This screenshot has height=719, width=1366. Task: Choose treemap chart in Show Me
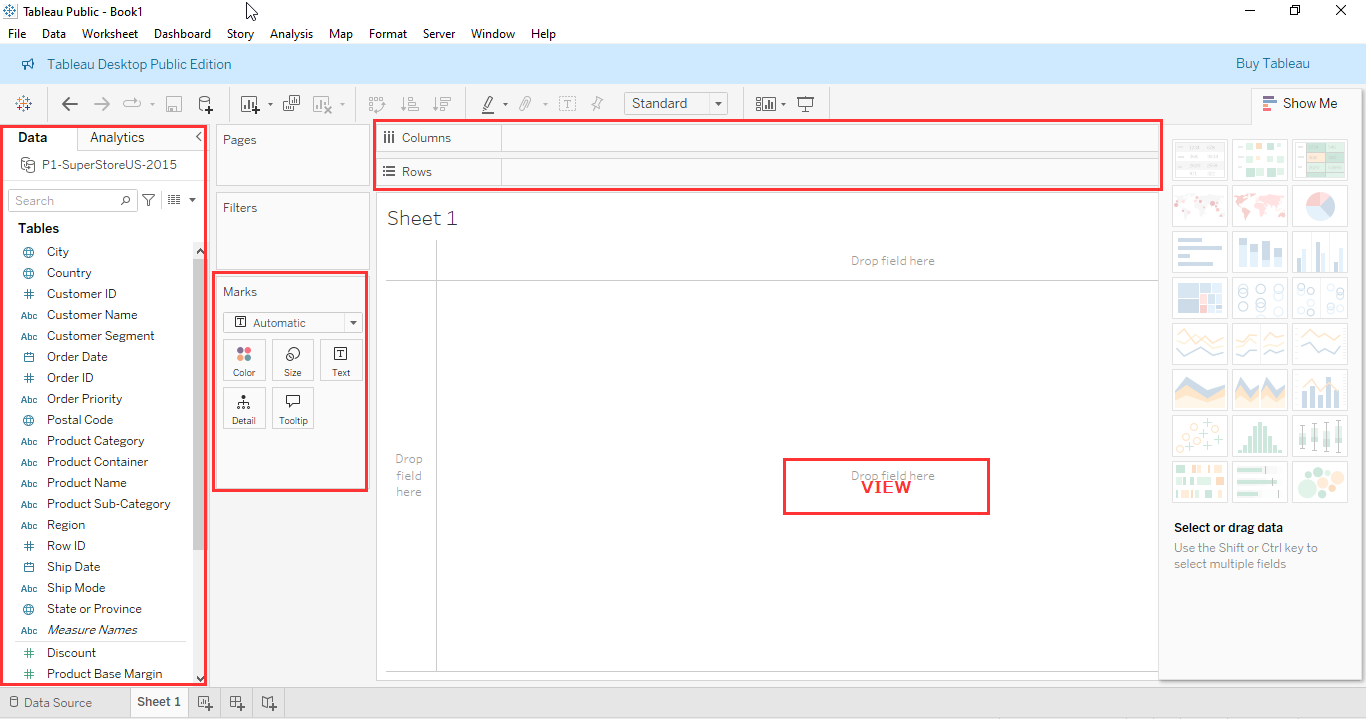click(x=1199, y=298)
